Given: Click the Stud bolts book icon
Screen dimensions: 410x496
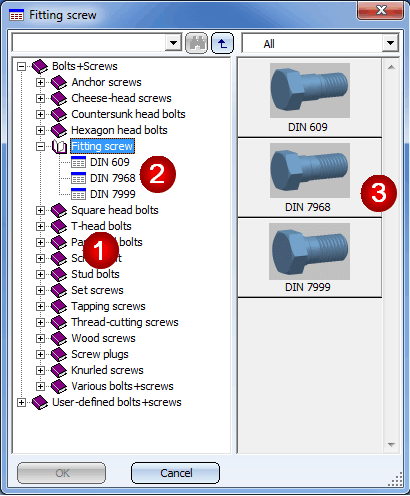Looking at the screenshot, I should pos(59,274).
